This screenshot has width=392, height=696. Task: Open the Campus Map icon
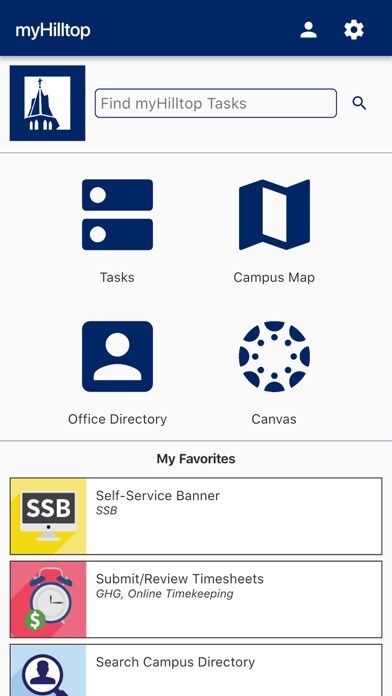click(x=274, y=215)
